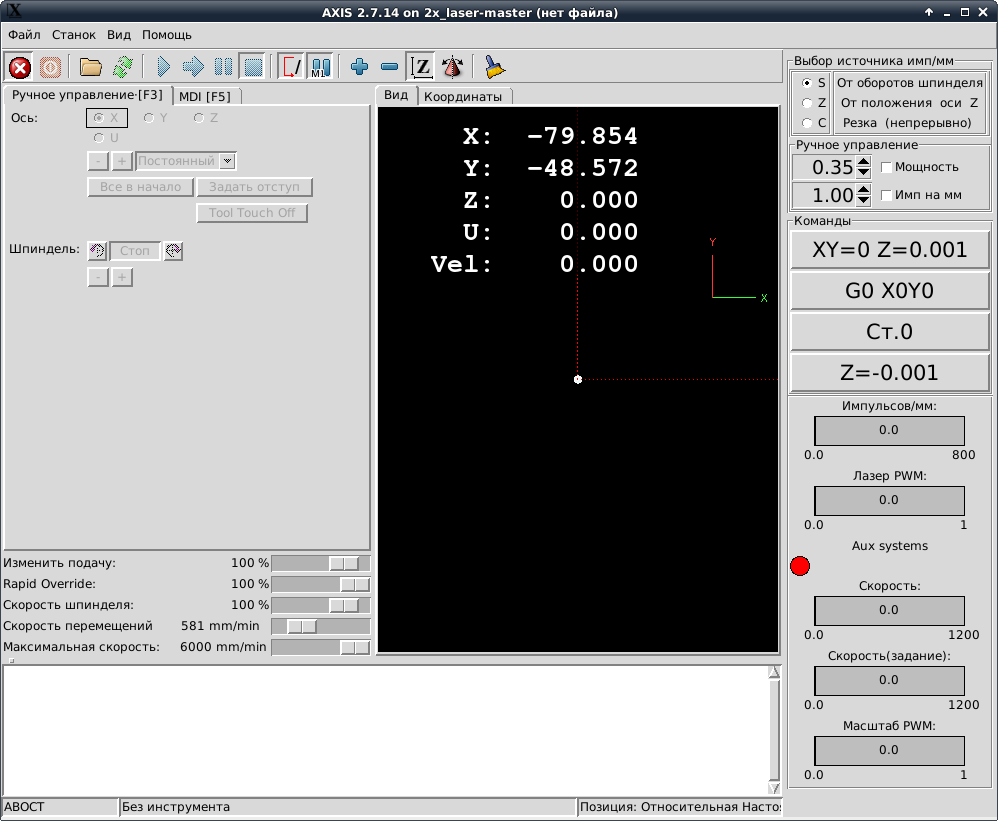
Task: Open a G-code file with folder icon
Action: coord(91,67)
